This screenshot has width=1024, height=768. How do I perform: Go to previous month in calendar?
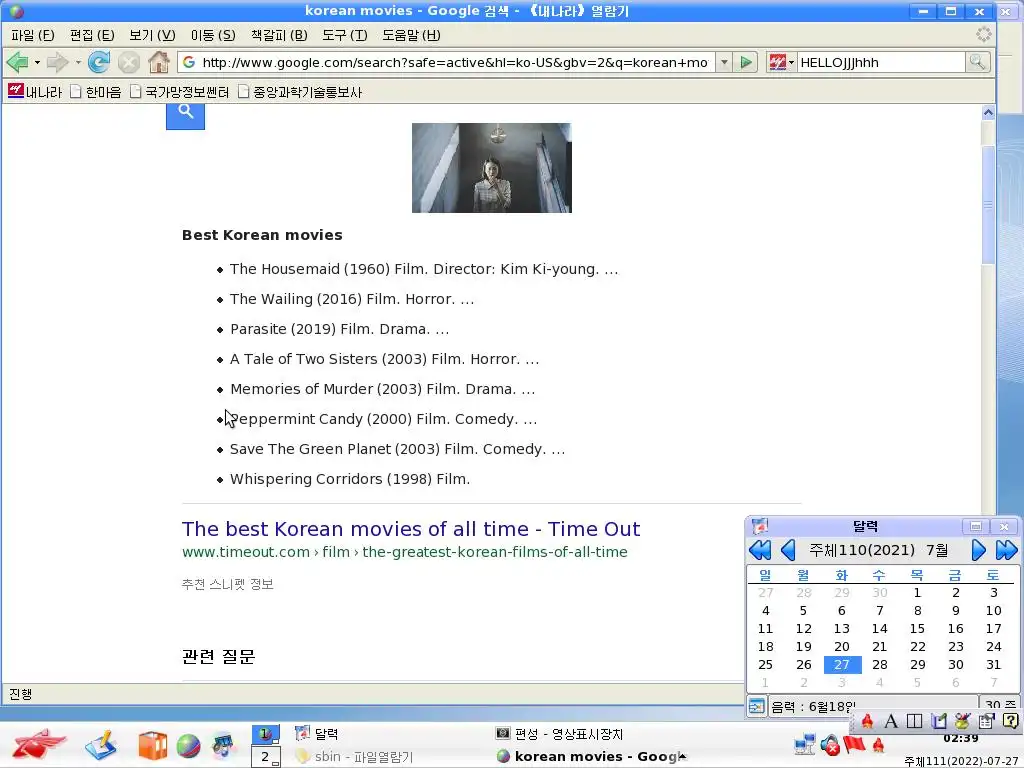point(788,550)
